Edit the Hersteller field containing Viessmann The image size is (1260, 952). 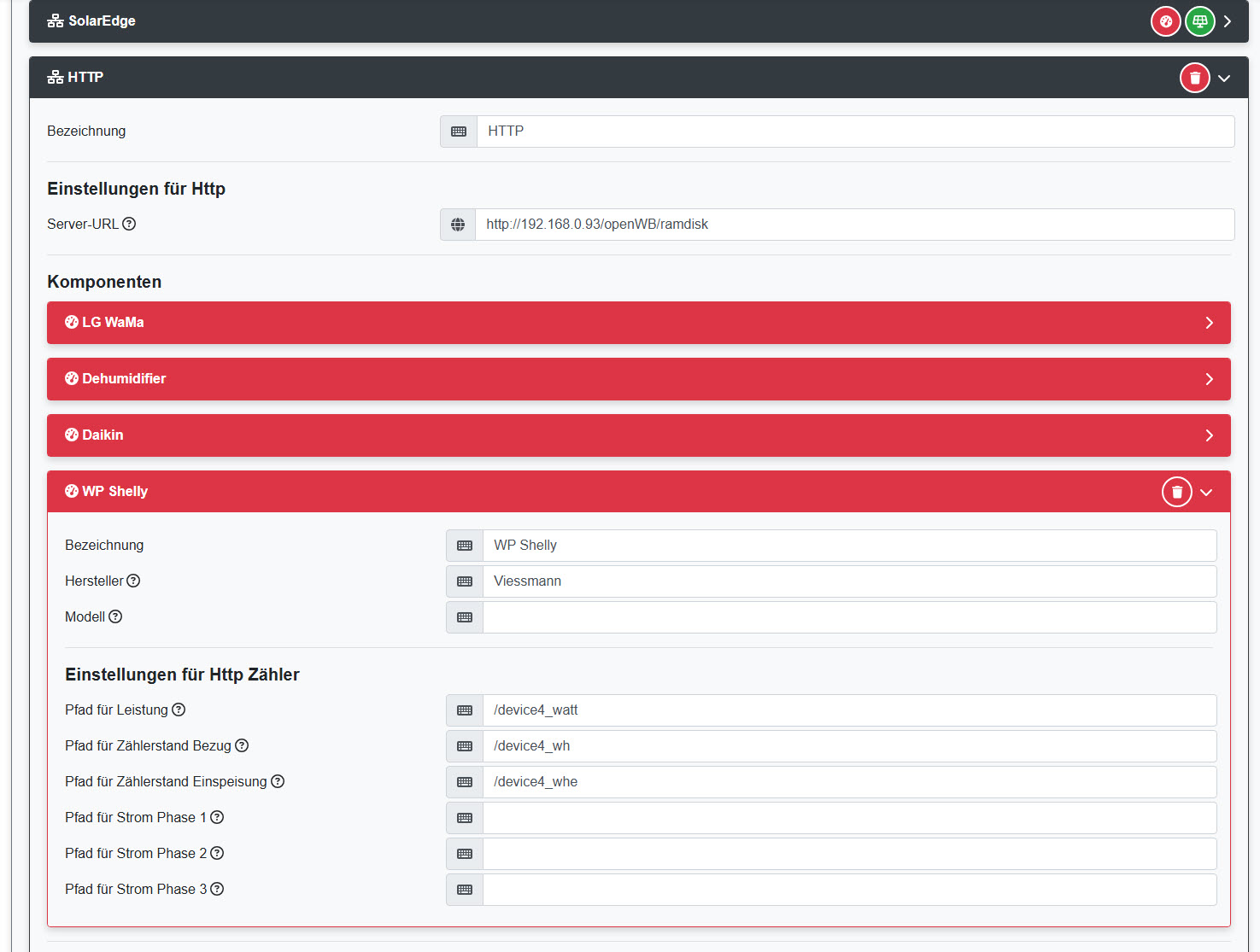click(x=849, y=581)
